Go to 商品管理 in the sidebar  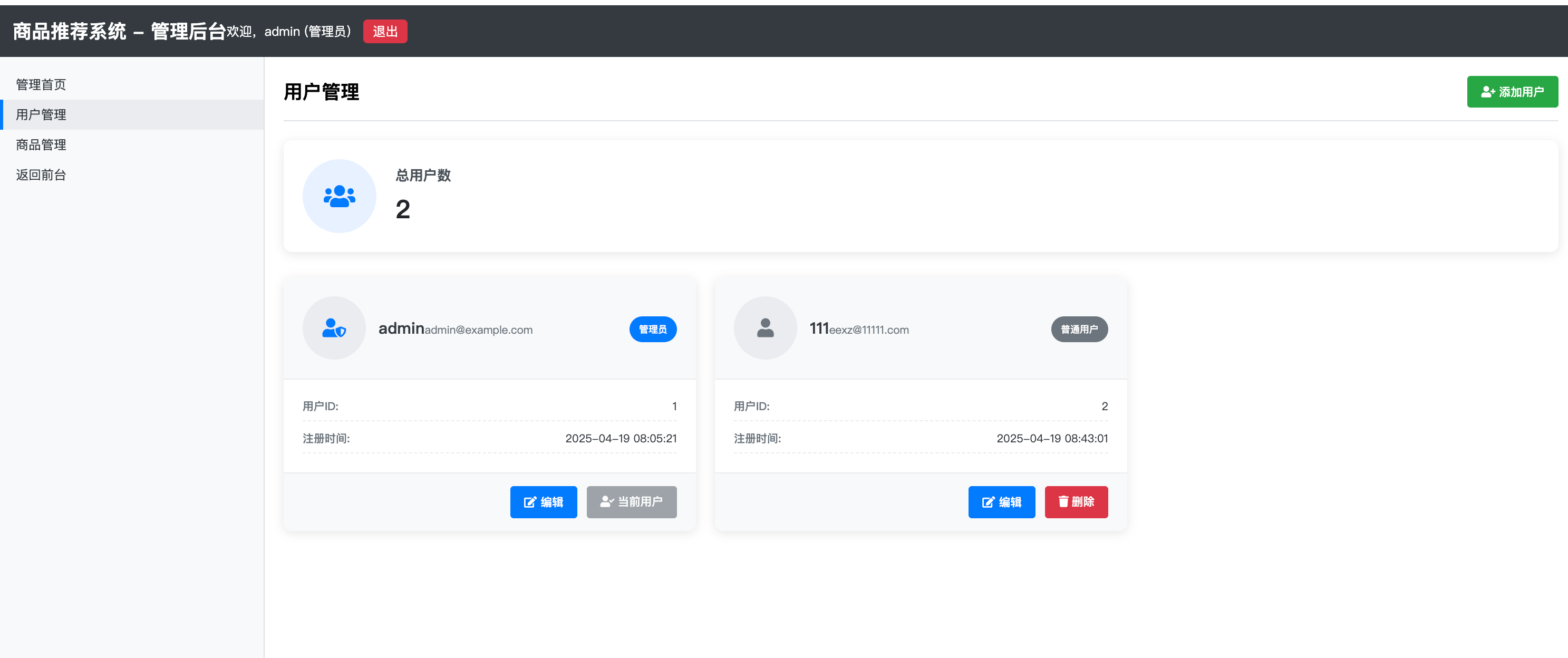(41, 145)
